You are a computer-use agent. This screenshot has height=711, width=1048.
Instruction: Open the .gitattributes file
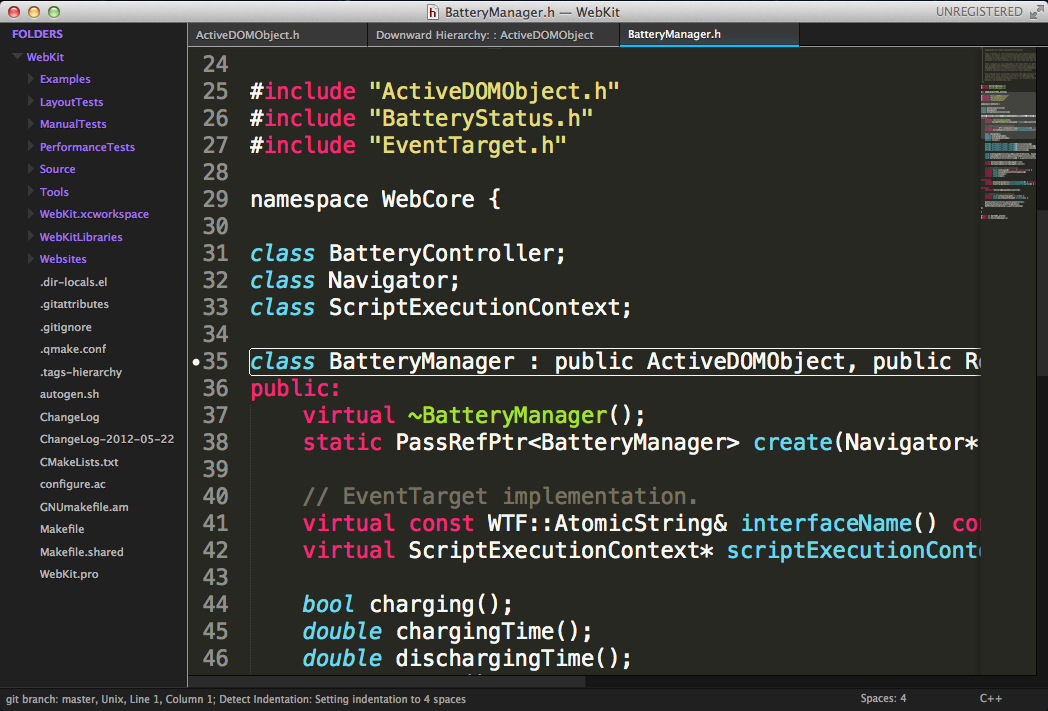point(74,304)
